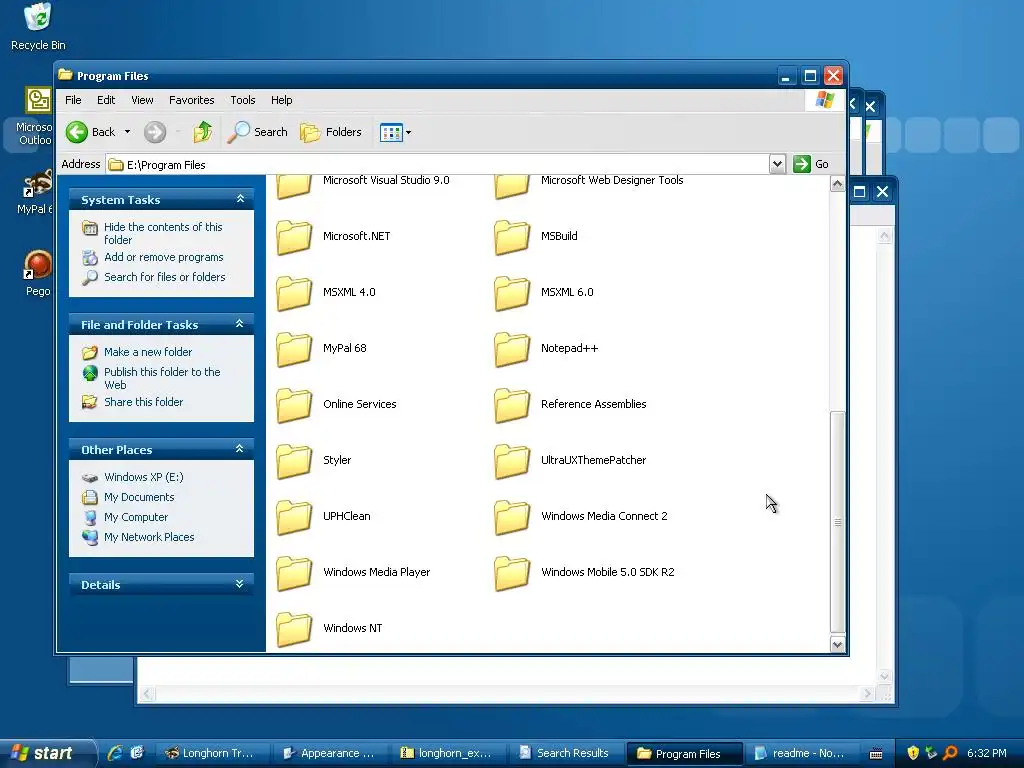This screenshot has height=768, width=1024.
Task: Expand the Address bar dropdown
Action: point(776,164)
